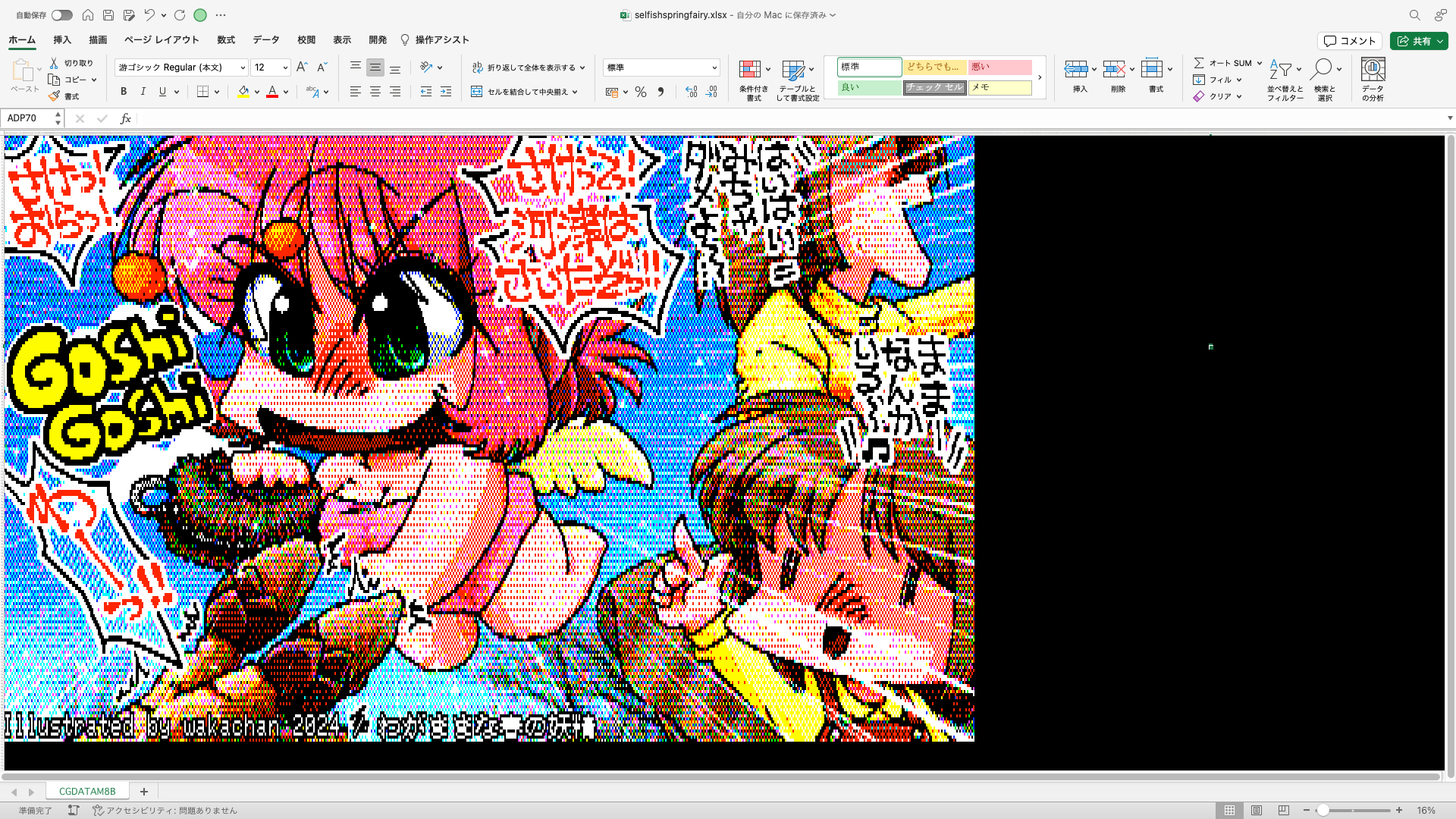Adjust the zoom slider handle in status bar

click(x=1323, y=810)
